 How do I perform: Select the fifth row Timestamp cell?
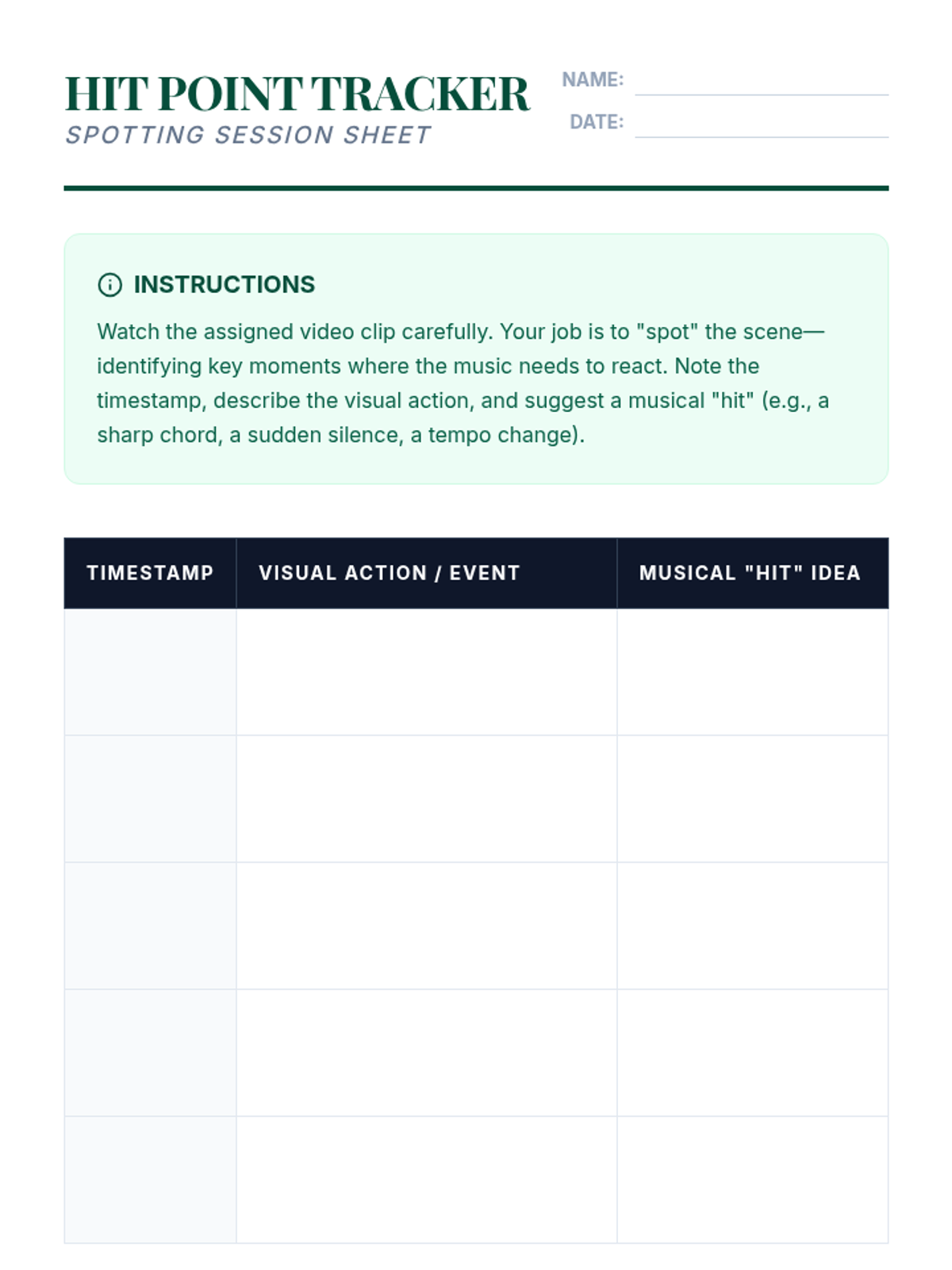point(150,1180)
